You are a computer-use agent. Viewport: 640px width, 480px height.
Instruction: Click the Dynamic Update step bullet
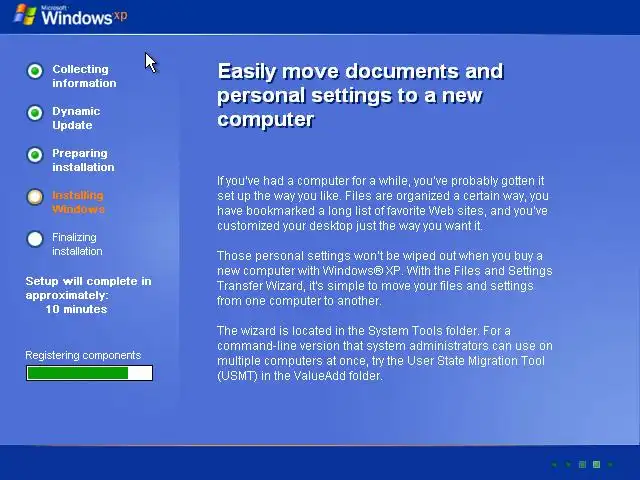(x=35, y=113)
